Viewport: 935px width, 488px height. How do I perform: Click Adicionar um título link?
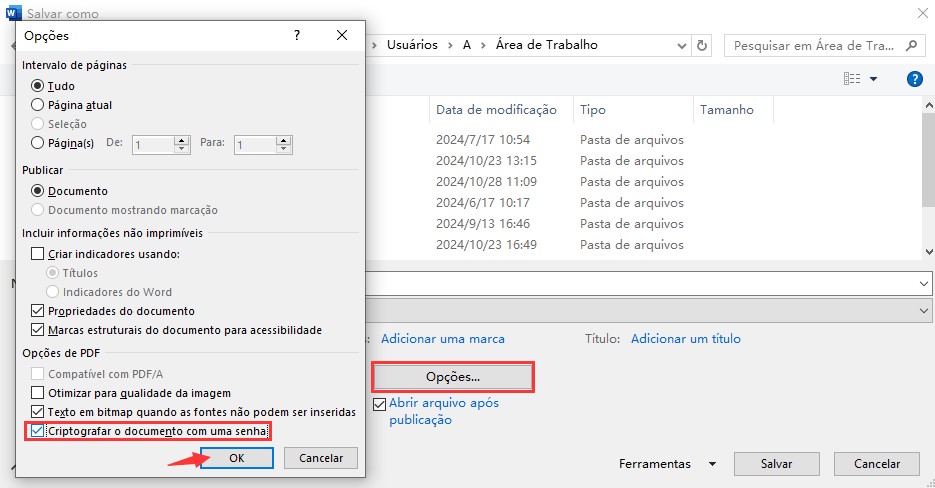pos(686,339)
